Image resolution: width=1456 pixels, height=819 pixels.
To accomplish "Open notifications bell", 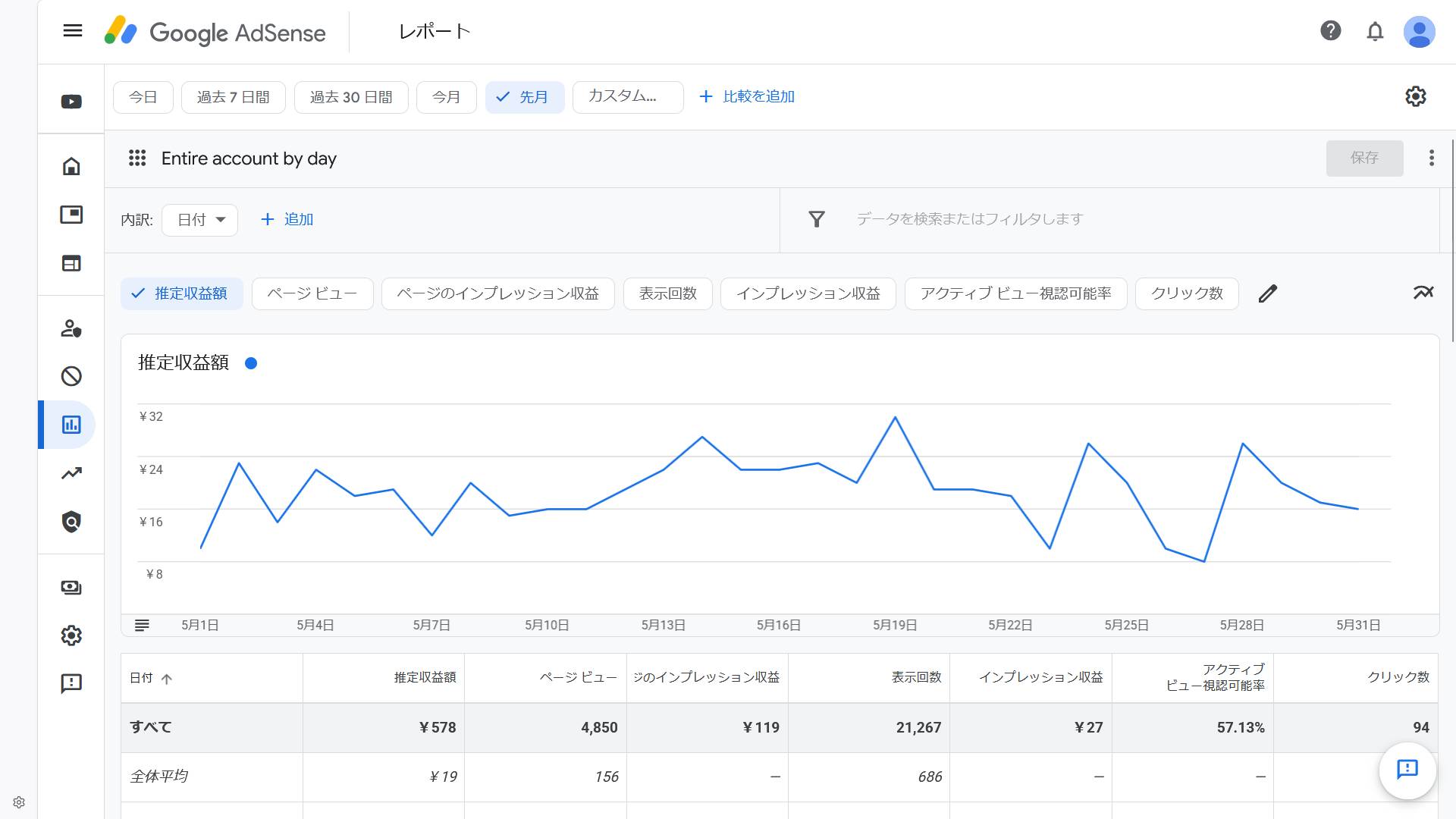I will 1375,31.
